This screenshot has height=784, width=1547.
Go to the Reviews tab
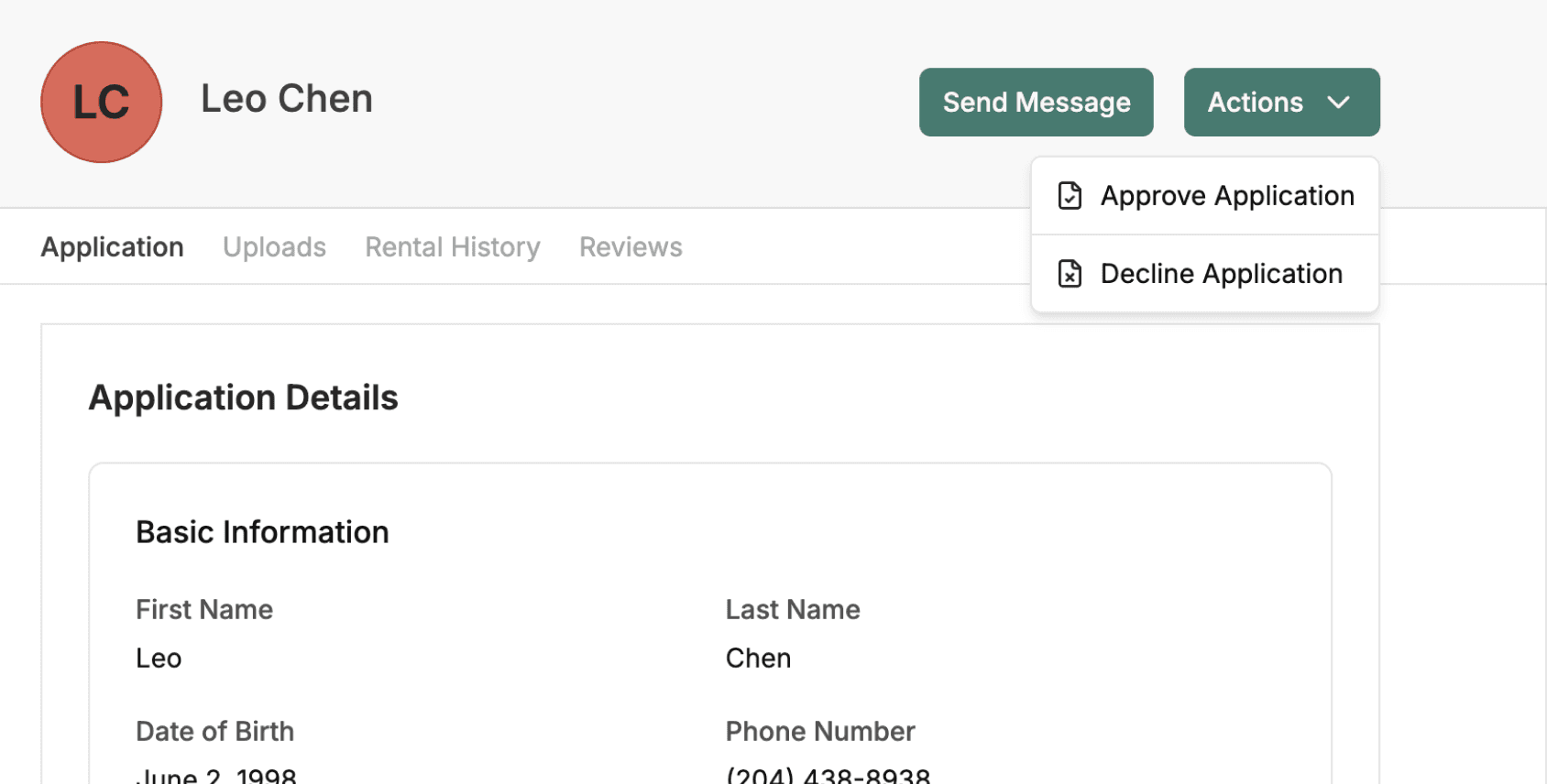[x=631, y=247]
